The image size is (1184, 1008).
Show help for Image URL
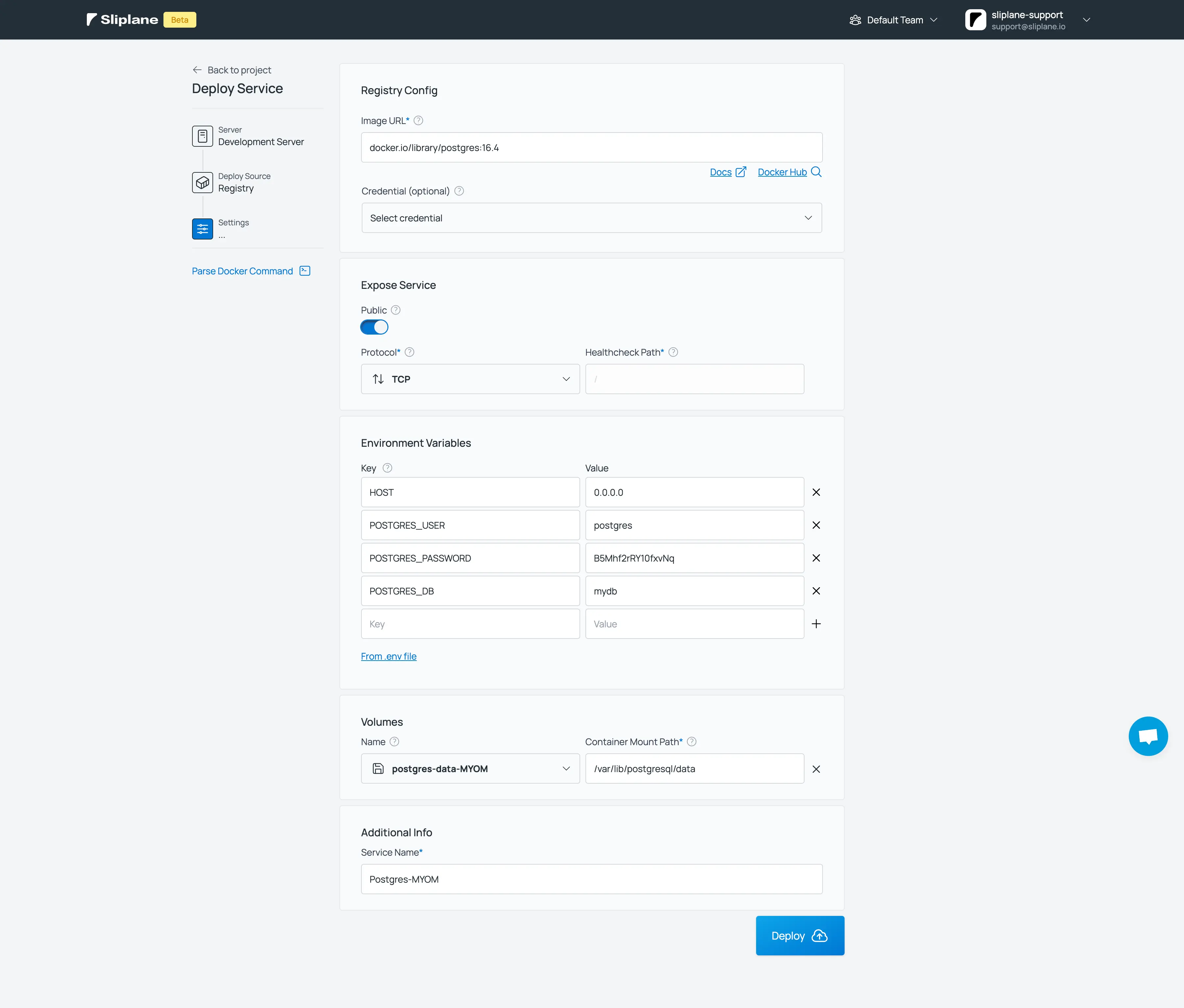418,120
